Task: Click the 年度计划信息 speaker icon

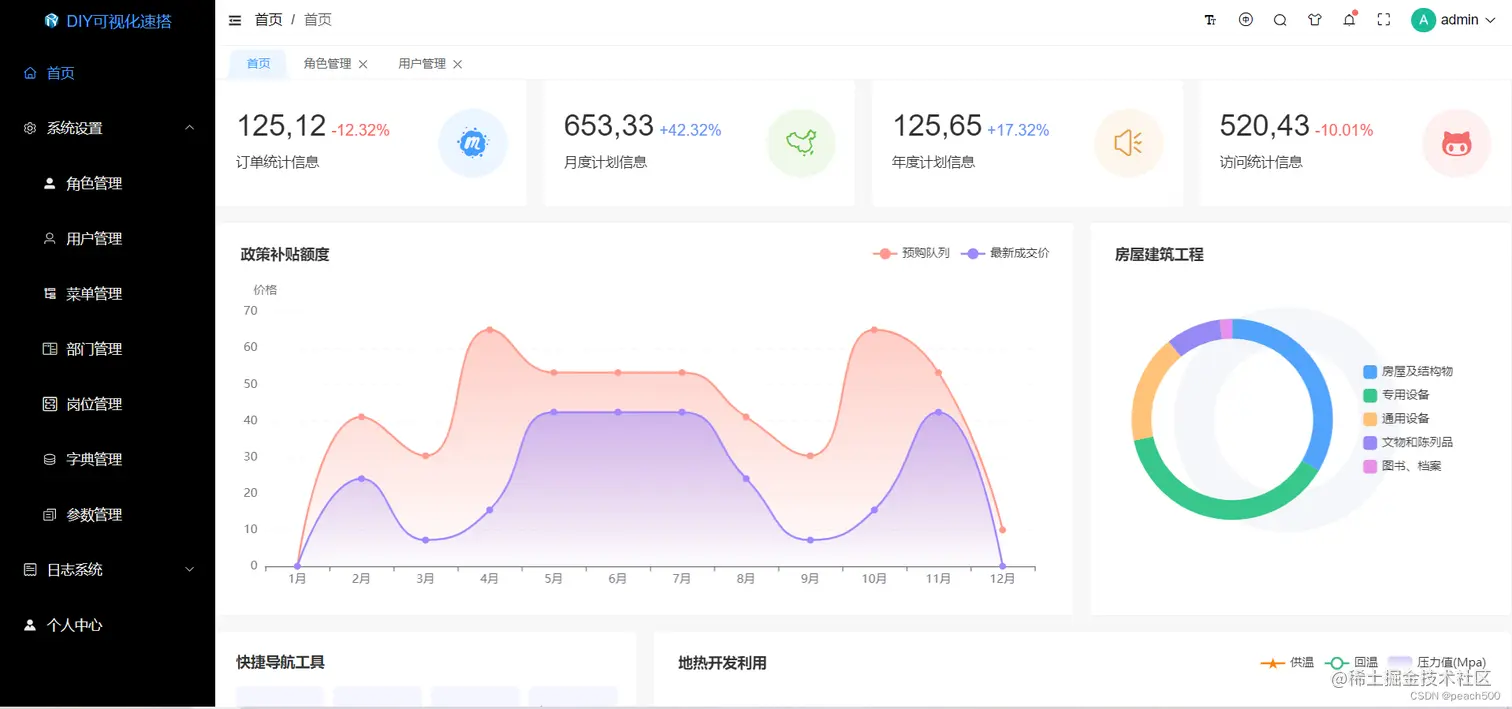Action: click(x=1129, y=143)
